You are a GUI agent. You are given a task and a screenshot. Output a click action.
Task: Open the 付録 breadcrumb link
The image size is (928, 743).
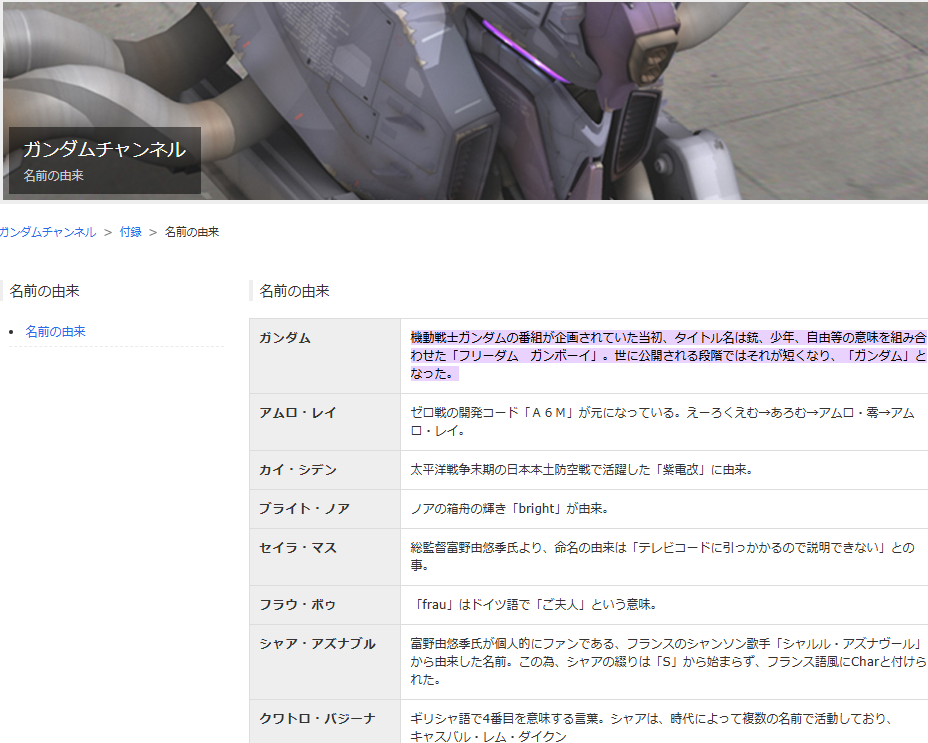(131, 232)
